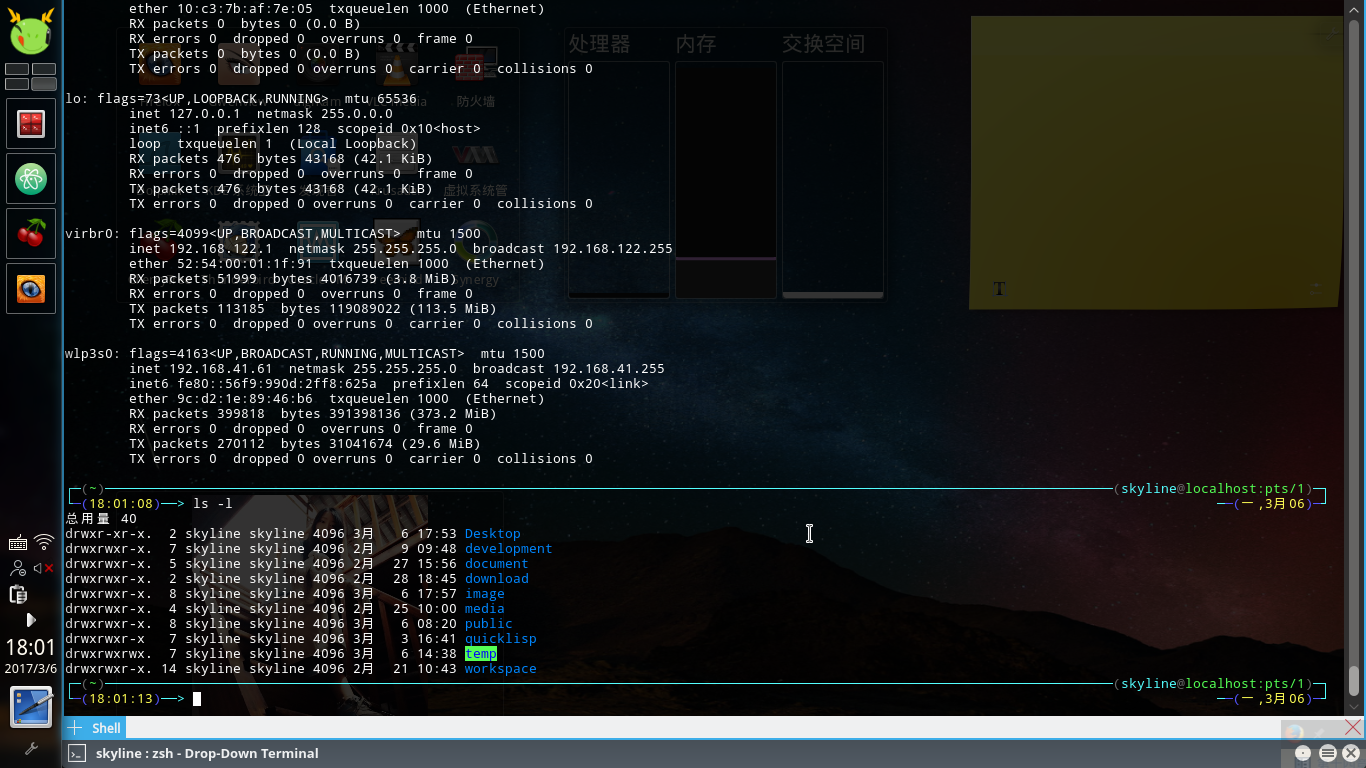Viewport: 1366px width, 768px height.
Task: Click the terminal scrollbar down arrow
Action: (1354, 708)
